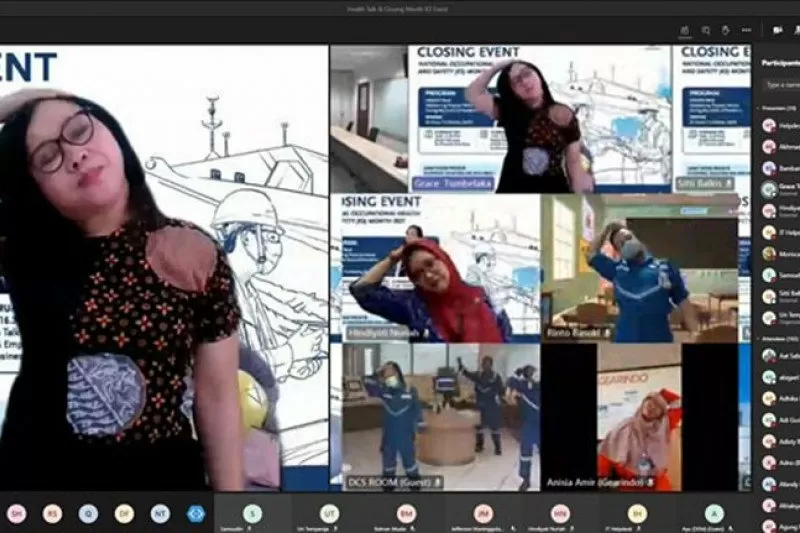Screen dimensions: 800x533
Task: Click the raise hand reactions icon
Action: [x=726, y=30]
